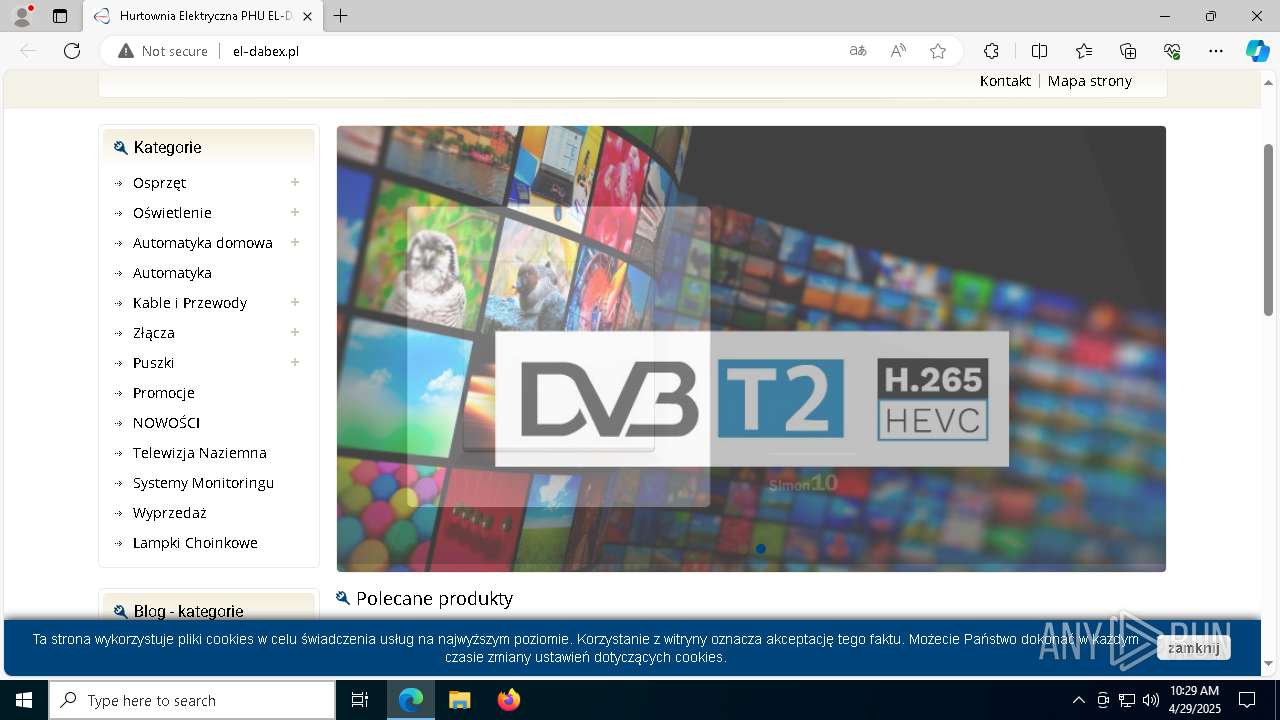This screenshot has width=1280, height=720.
Task: Open the Favorites list
Action: tap(1084, 51)
